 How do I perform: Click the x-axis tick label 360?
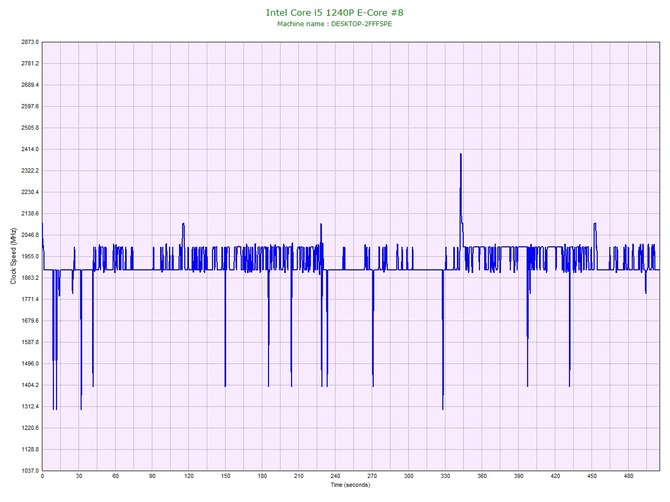click(482, 476)
